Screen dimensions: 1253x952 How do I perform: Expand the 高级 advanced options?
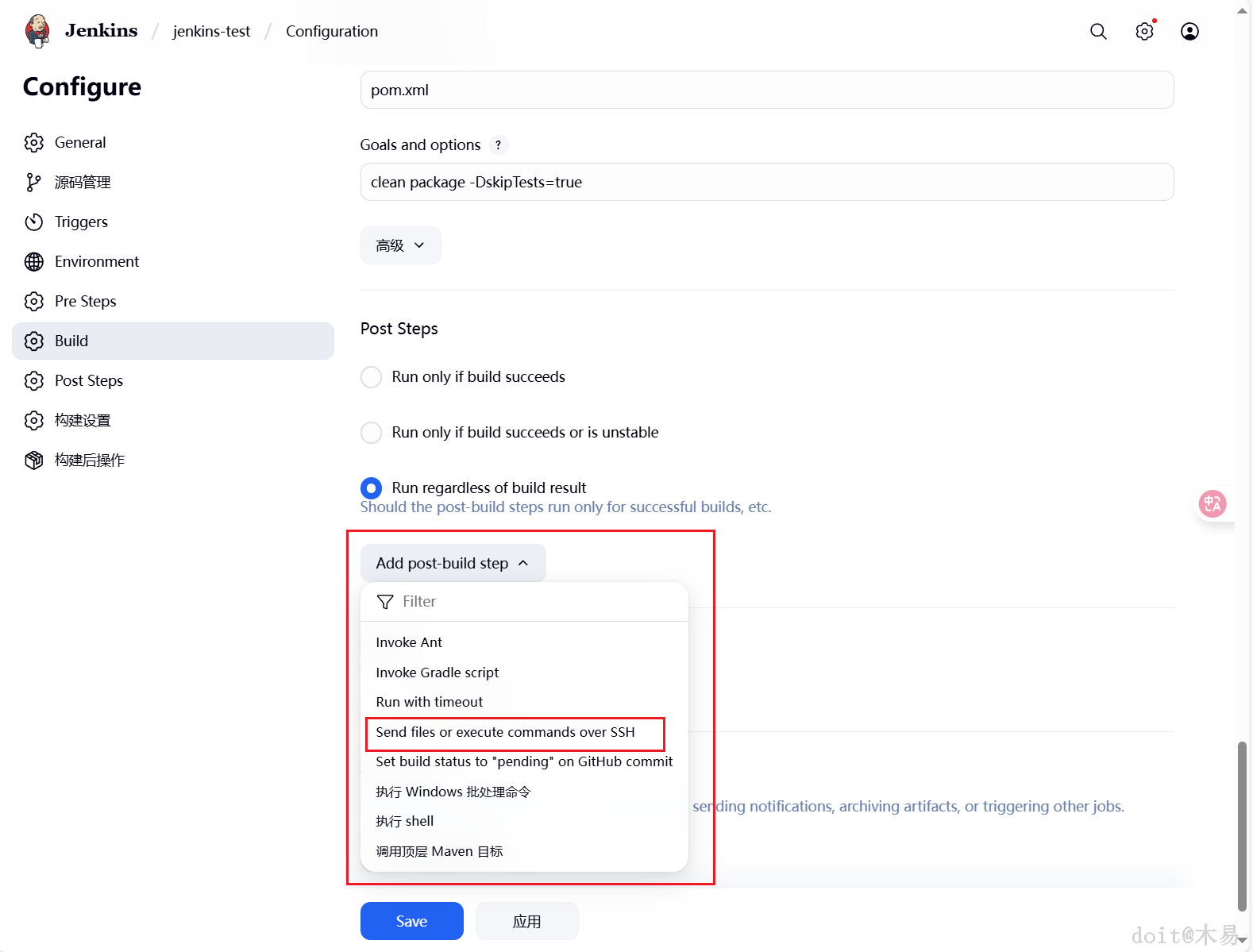400,246
